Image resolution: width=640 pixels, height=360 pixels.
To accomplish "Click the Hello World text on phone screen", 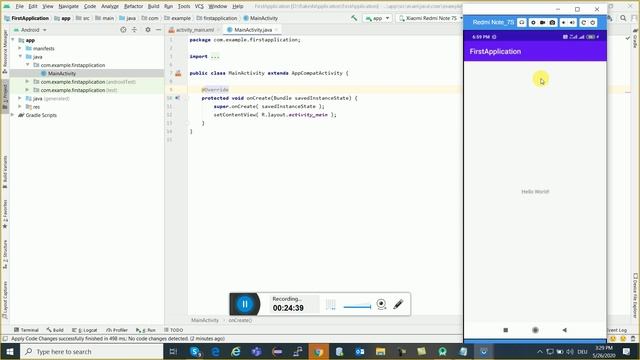I will tap(535, 191).
